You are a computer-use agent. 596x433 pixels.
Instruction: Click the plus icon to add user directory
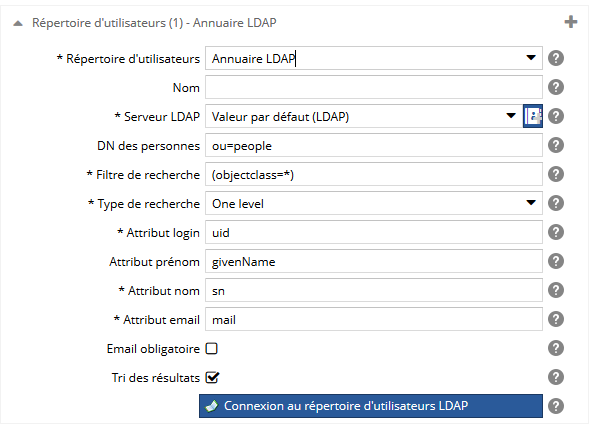tap(571, 22)
